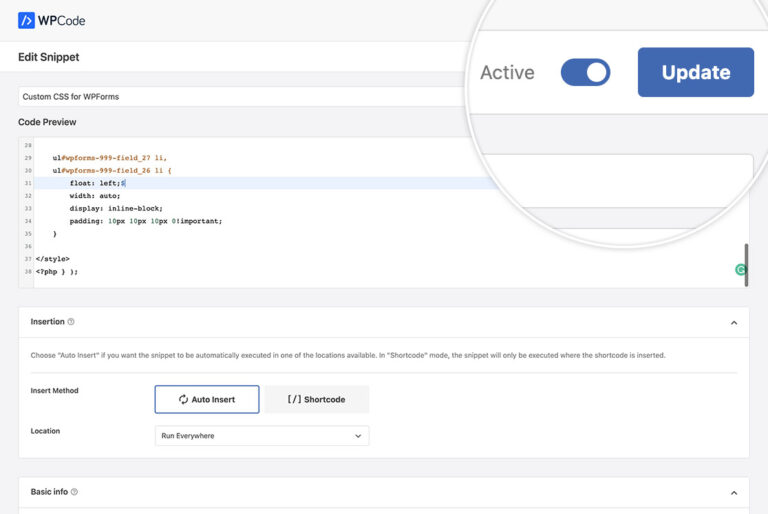Choose the Shortcode insert method
This screenshot has height=514, width=768.
(316, 399)
